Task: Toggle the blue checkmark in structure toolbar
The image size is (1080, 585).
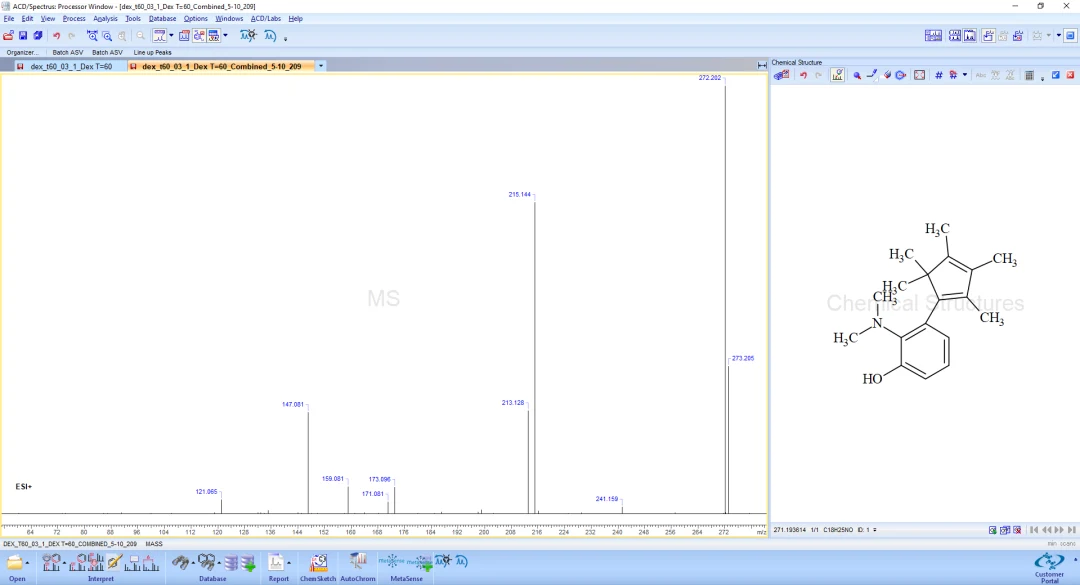Action: point(1055,75)
